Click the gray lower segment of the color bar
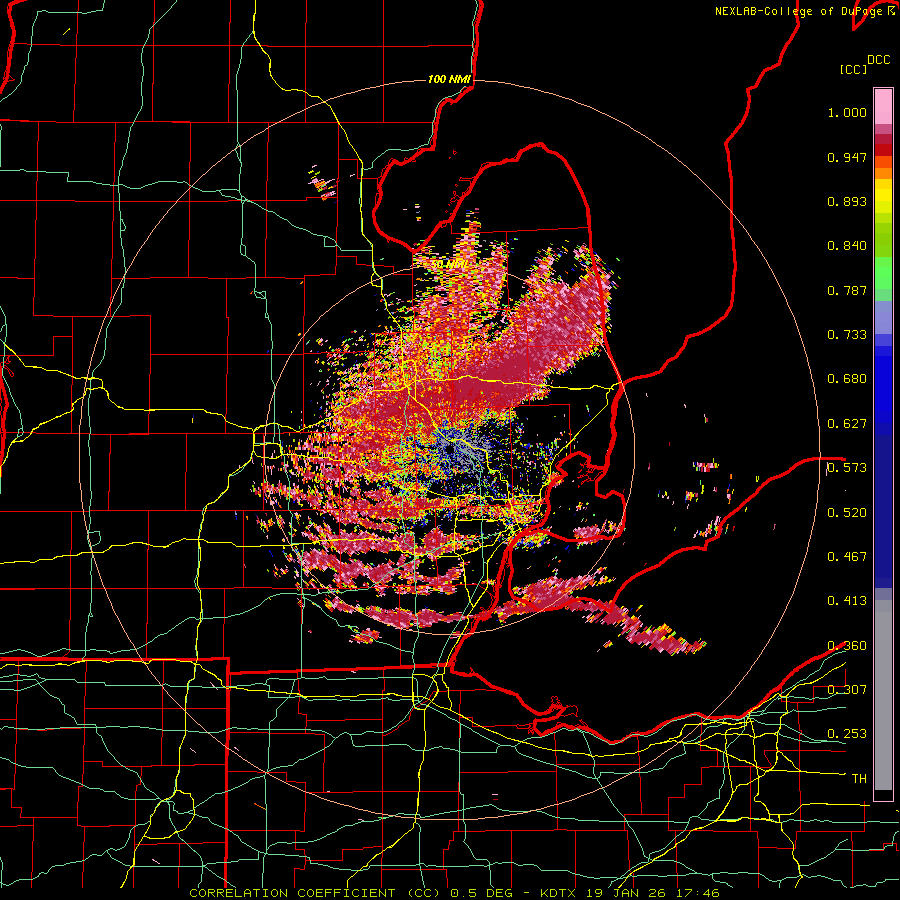This screenshot has height=900, width=900. tap(883, 695)
